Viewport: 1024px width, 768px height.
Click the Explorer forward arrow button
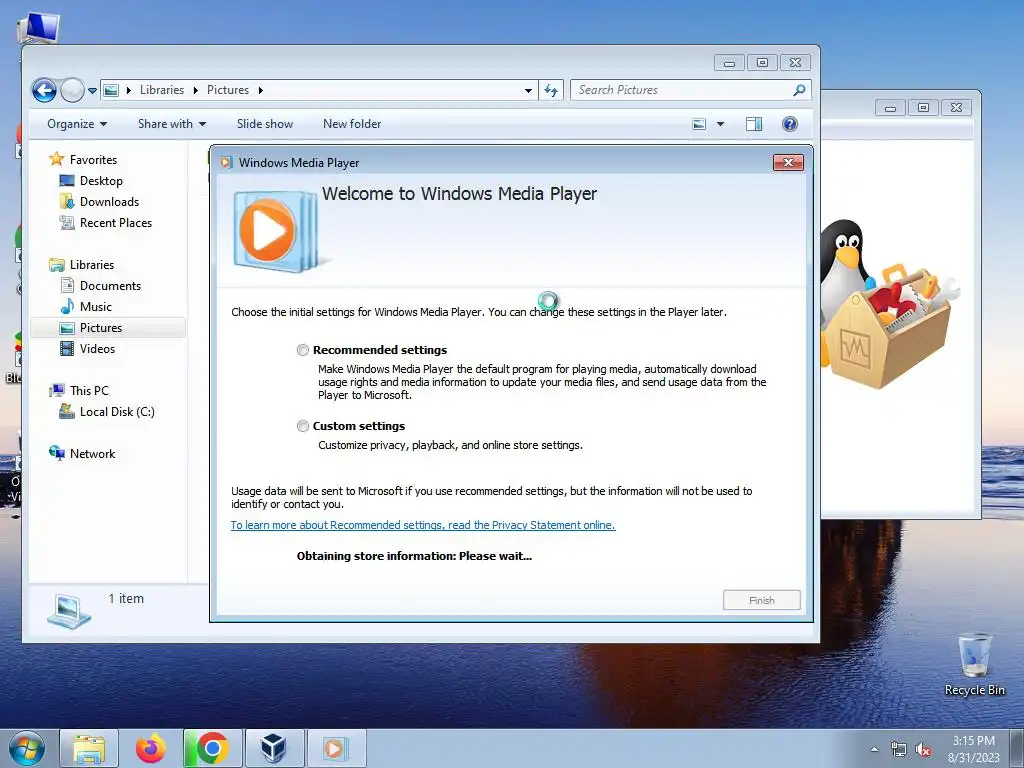72,90
